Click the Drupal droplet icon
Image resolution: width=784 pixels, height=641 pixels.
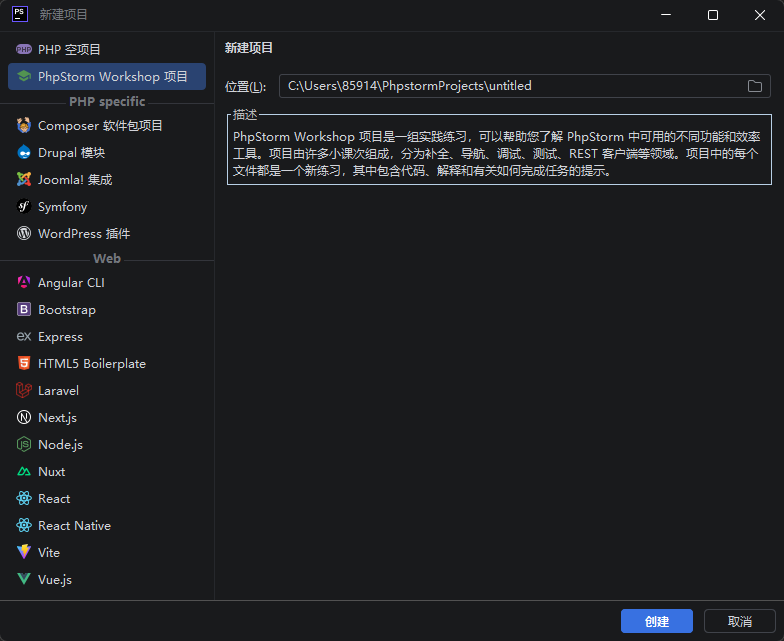point(24,152)
